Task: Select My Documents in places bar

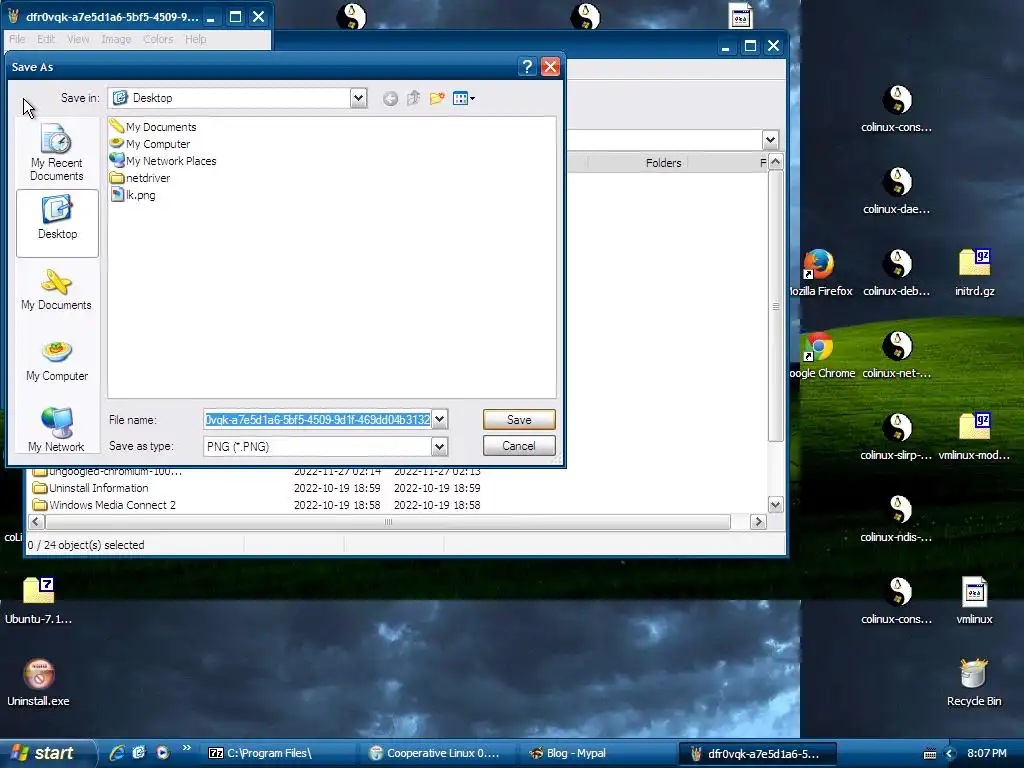Action: 57,291
